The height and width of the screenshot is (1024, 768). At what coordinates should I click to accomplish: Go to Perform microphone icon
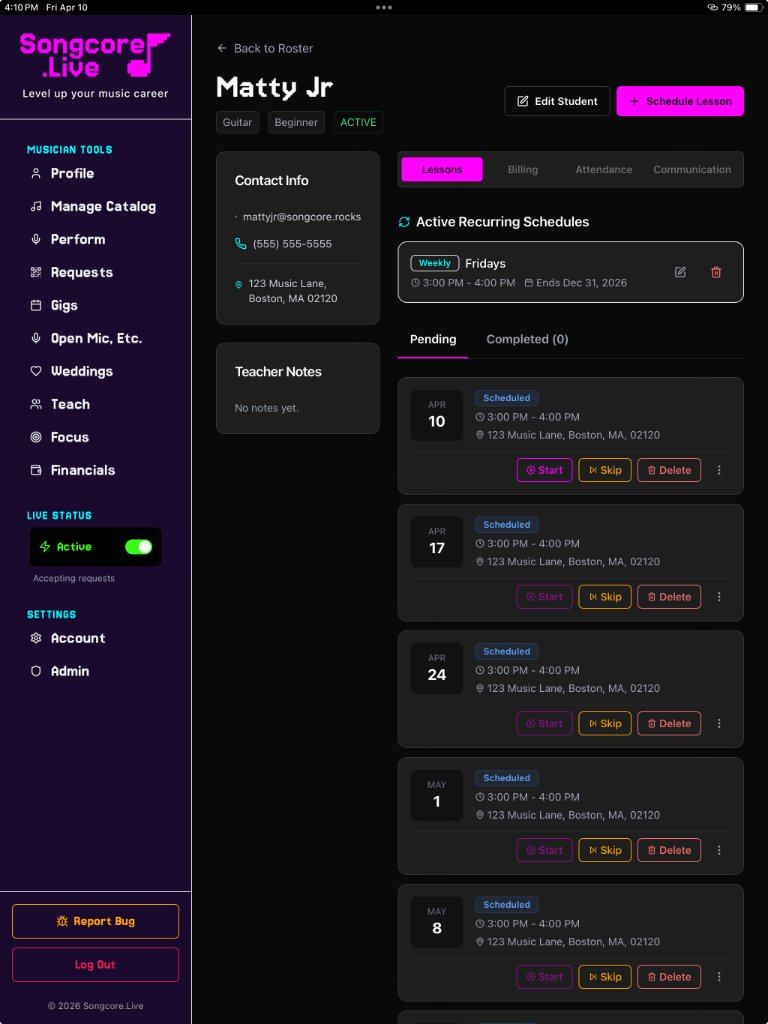tap(36, 239)
